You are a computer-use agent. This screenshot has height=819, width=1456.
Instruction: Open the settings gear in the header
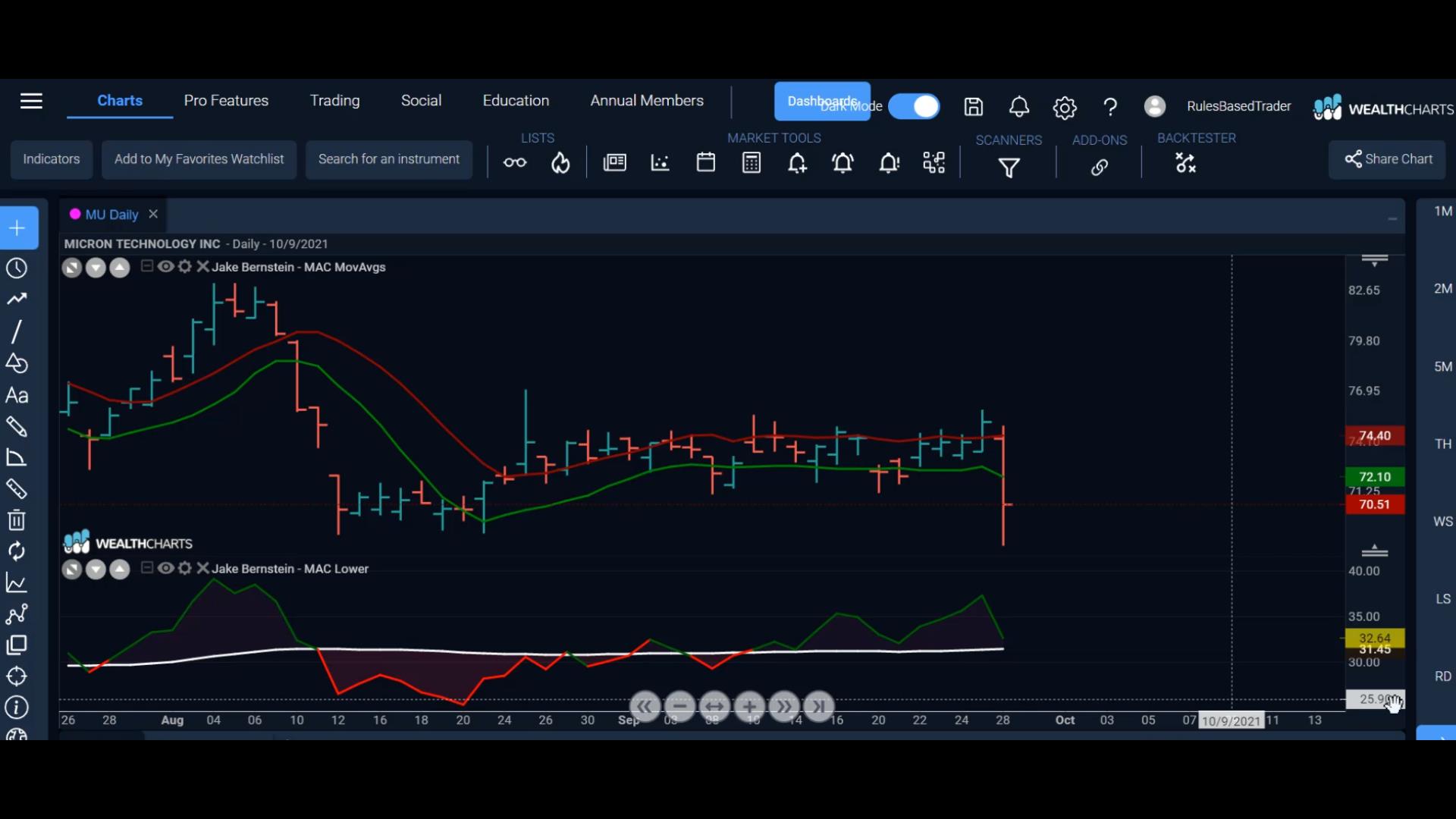tap(1065, 108)
